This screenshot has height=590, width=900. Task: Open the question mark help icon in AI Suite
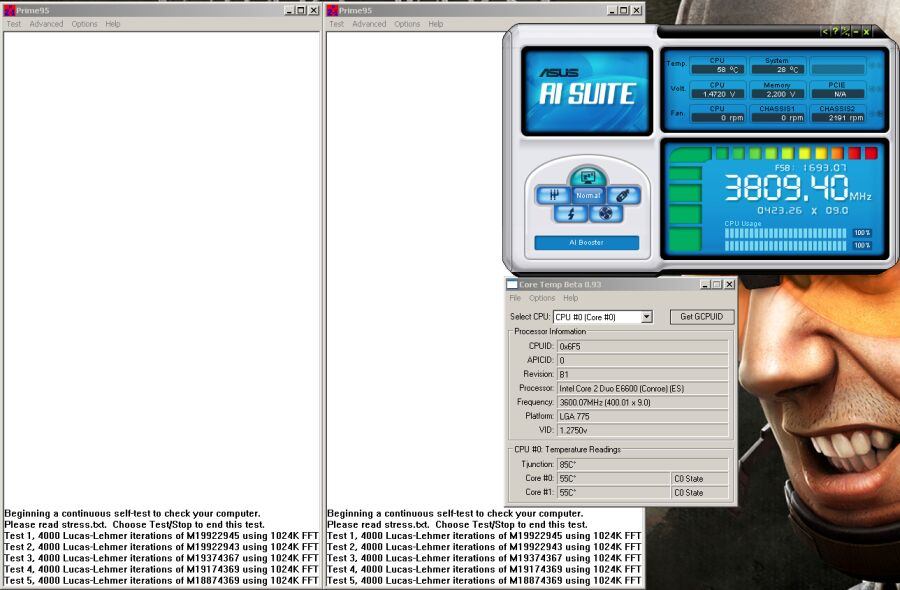coord(835,32)
